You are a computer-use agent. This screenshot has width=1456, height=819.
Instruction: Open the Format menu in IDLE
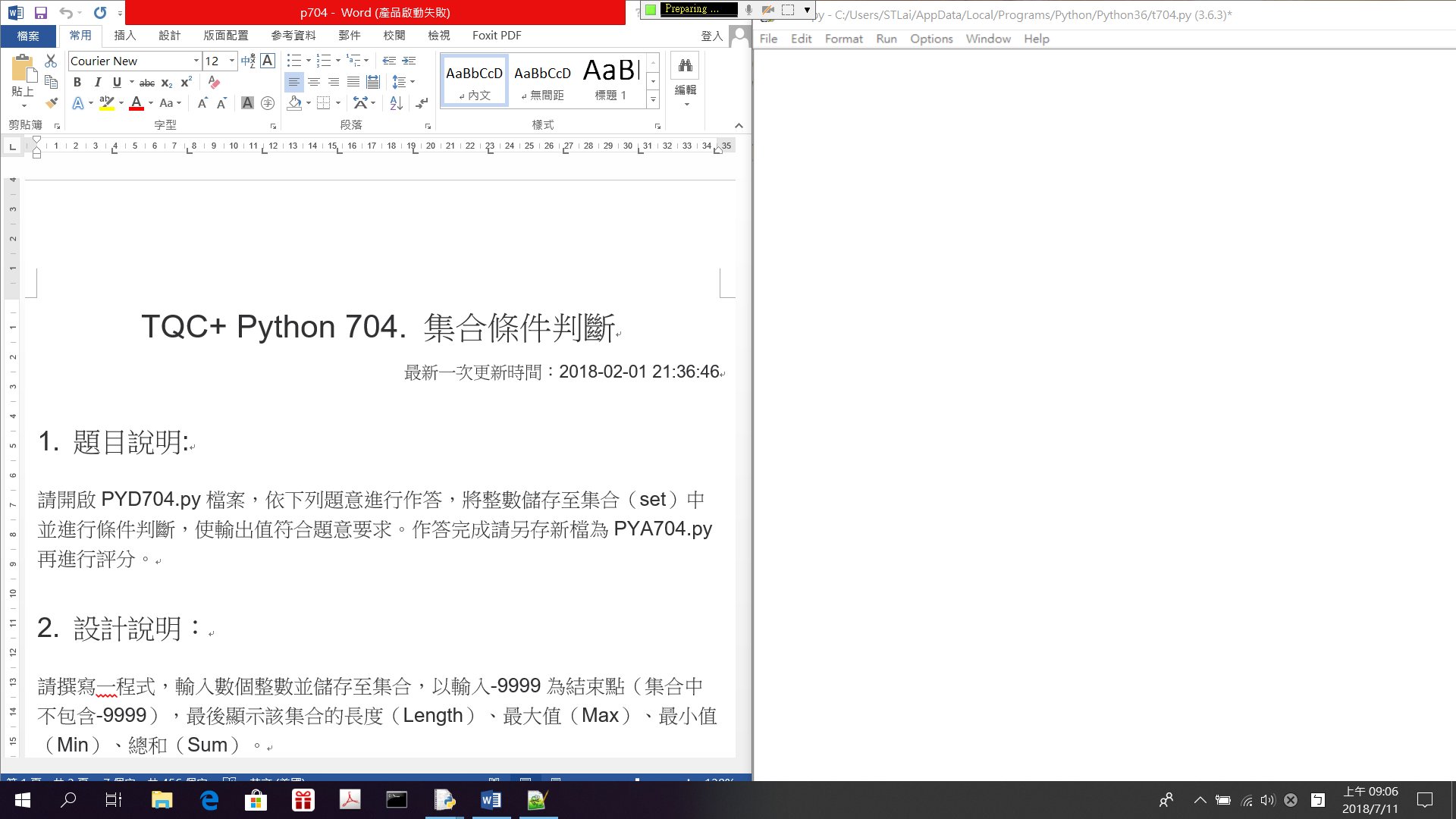coord(843,39)
